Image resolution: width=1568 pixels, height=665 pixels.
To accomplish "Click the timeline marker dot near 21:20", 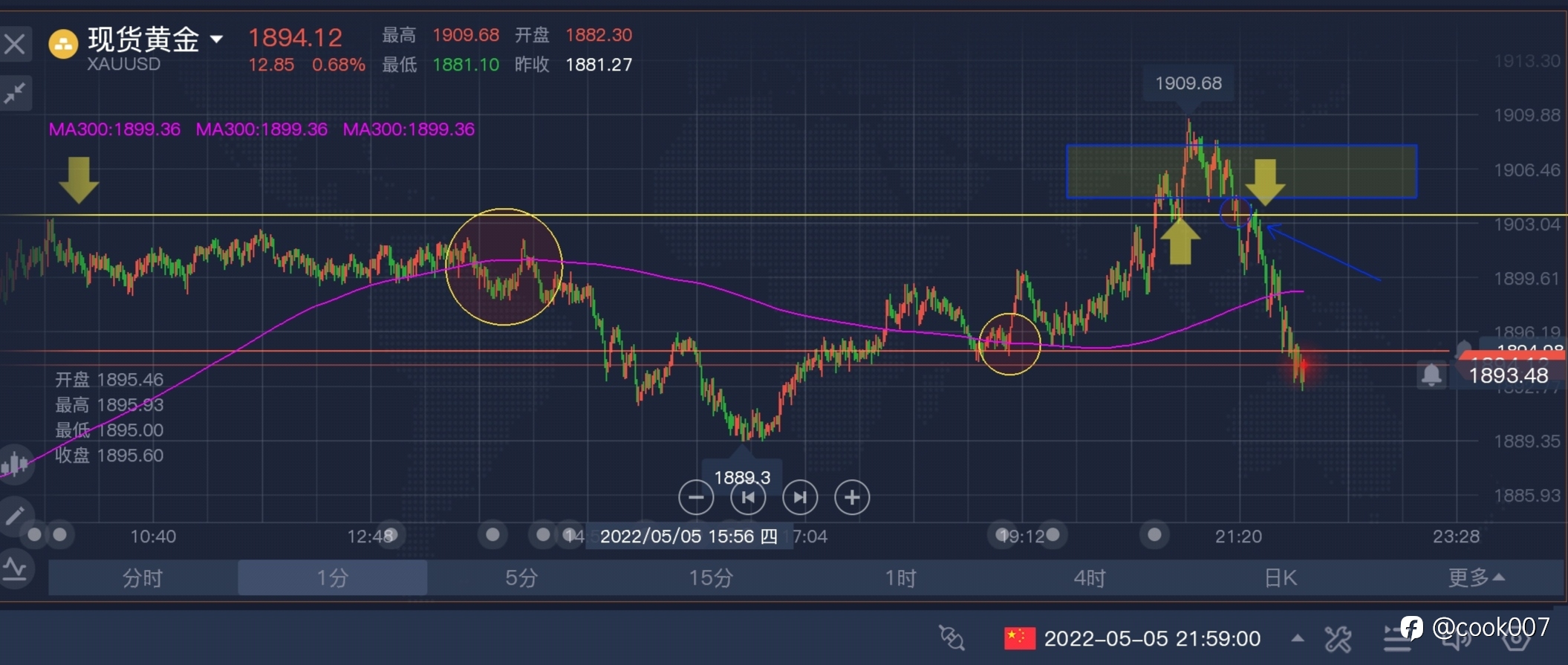I will (x=1154, y=534).
